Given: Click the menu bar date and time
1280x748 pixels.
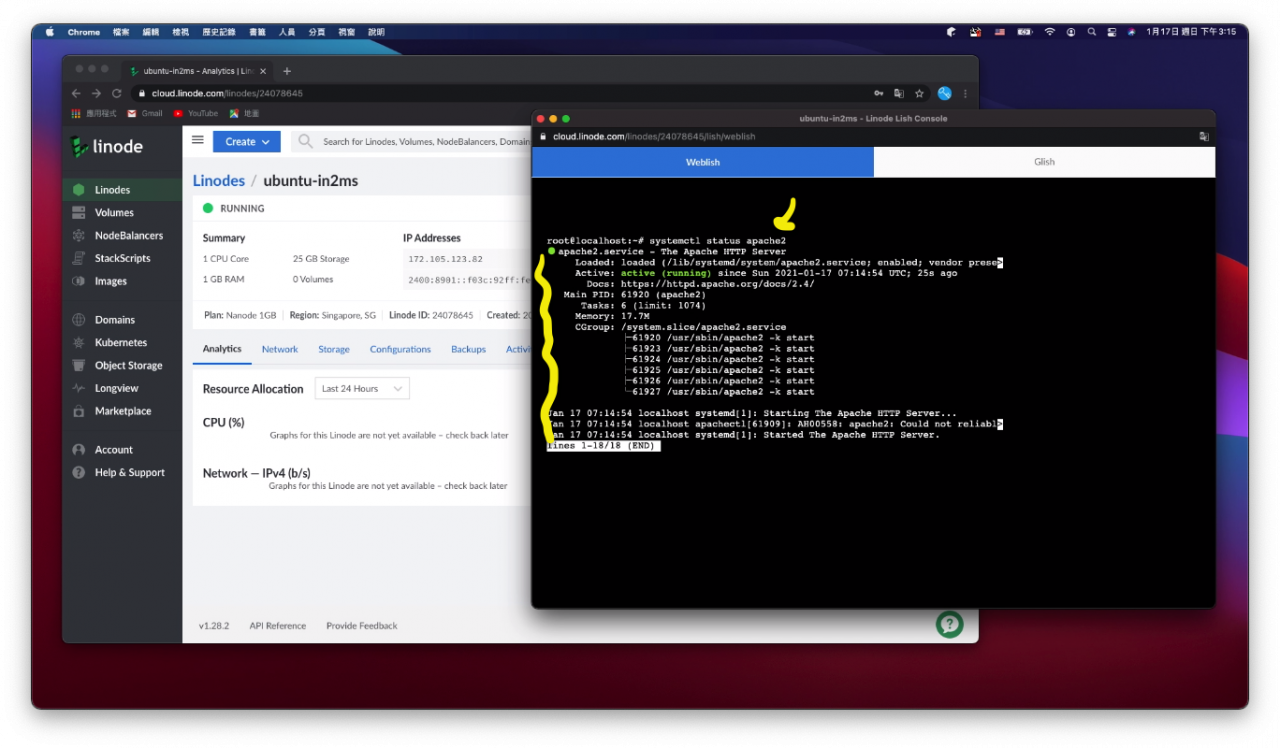Looking at the screenshot, I should click(x=1191, y=32).
